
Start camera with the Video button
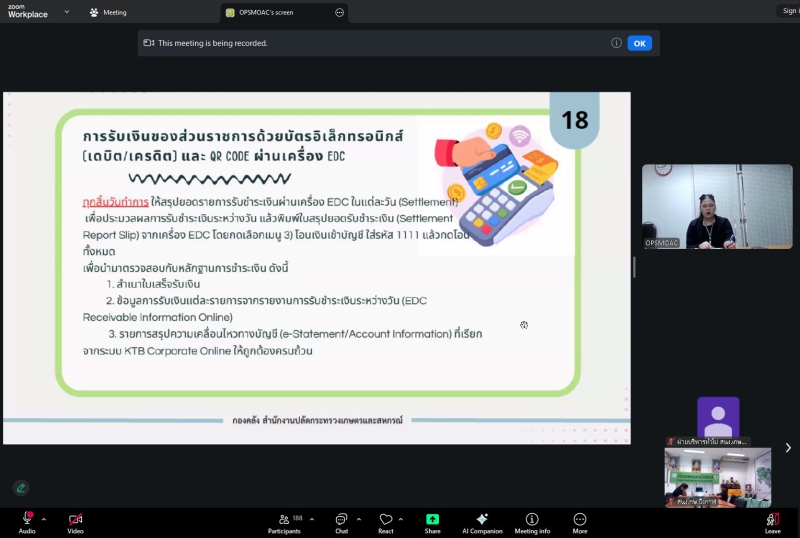pyautogui.click(x=75, y=519)
